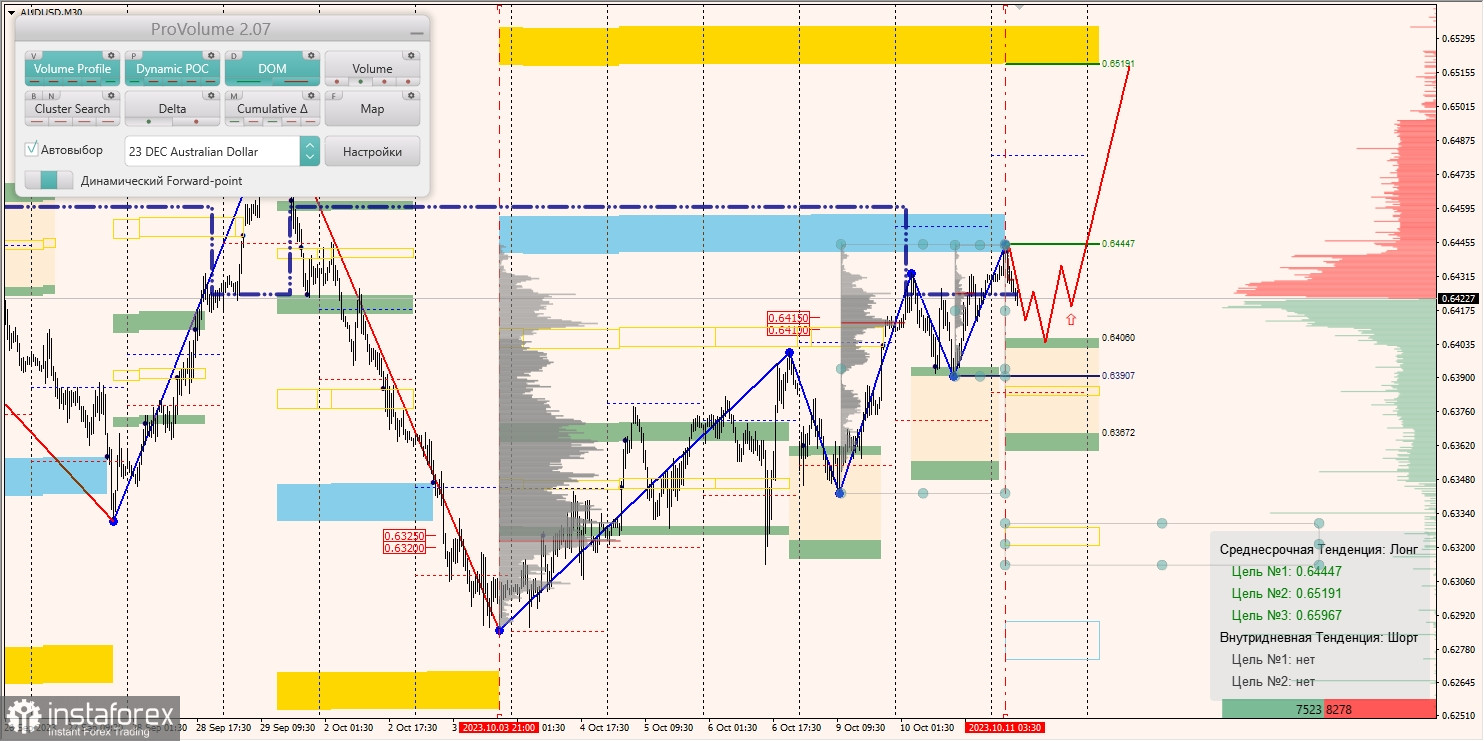Click the green 7523 volume bar

[1272, 709]
